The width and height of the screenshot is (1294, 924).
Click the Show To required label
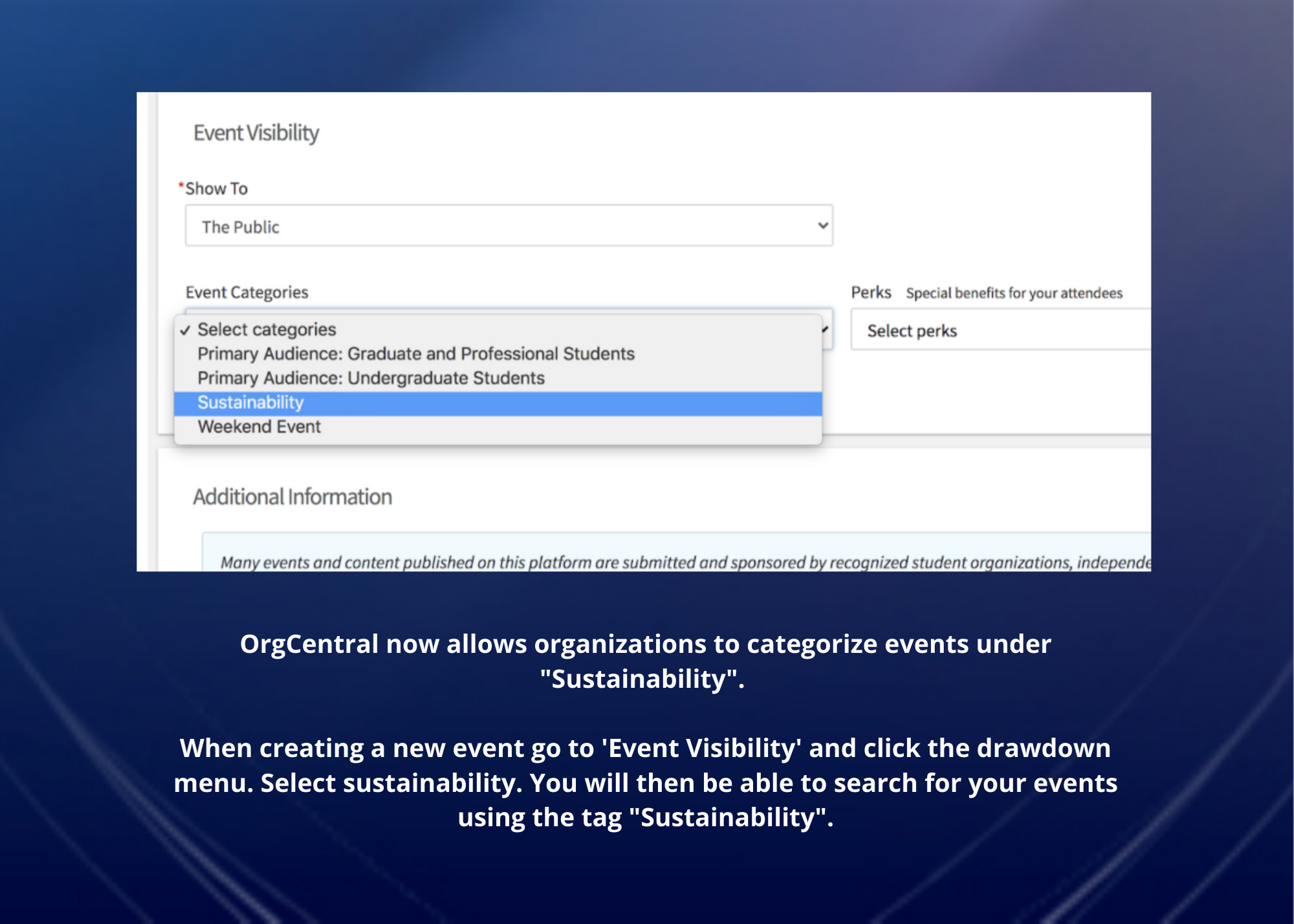tap(216, 189)
